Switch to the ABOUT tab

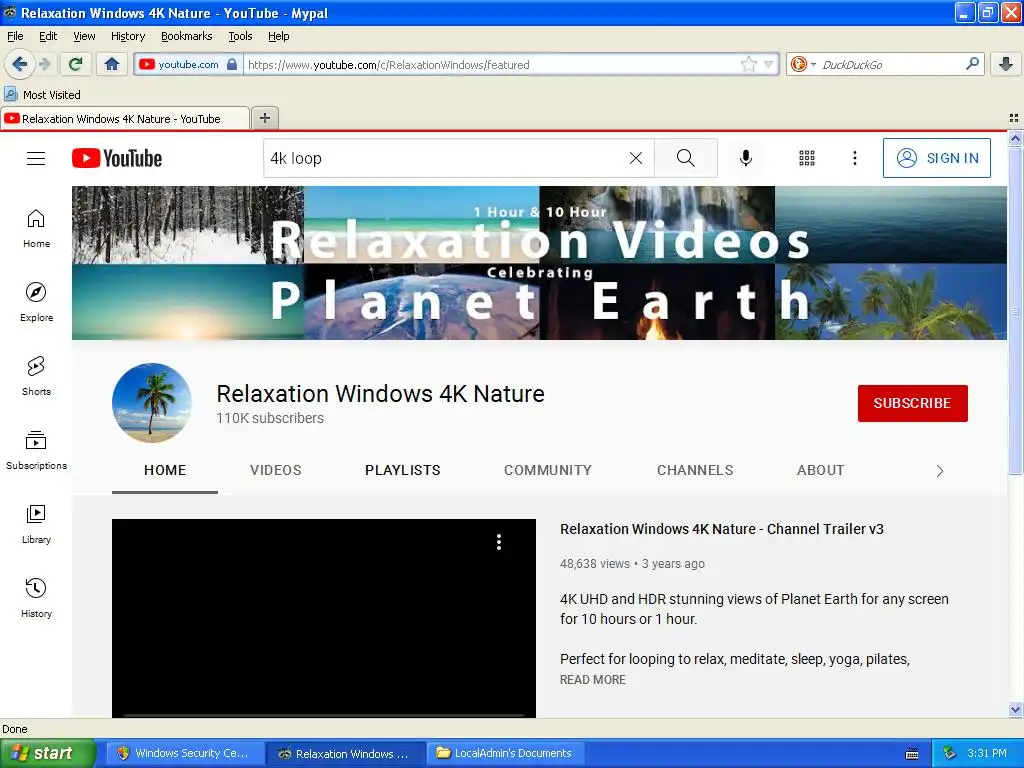tap(820, 470)
